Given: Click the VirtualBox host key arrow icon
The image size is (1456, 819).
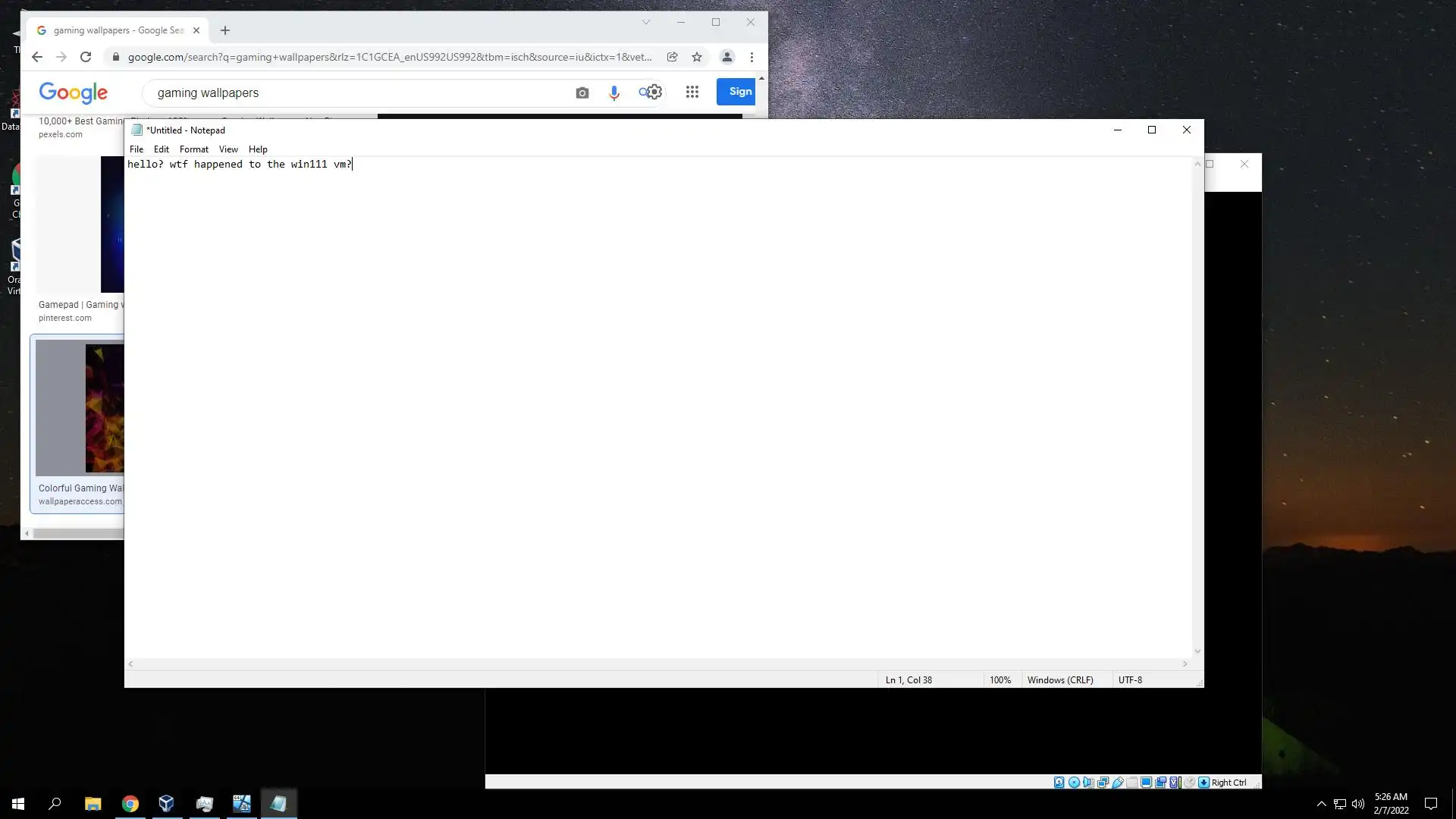Looking at the screenshot, I should [1203, 782].
